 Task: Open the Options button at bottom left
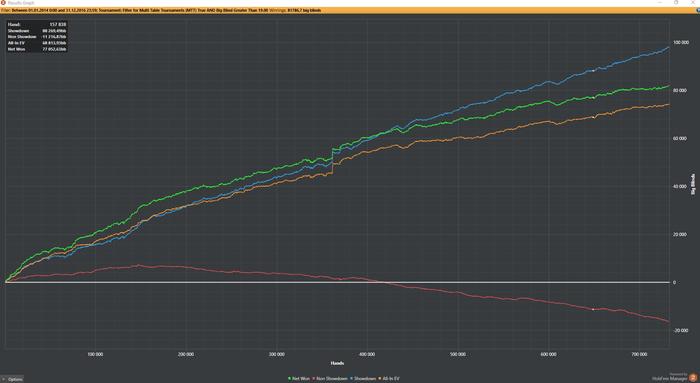[12, 379]
